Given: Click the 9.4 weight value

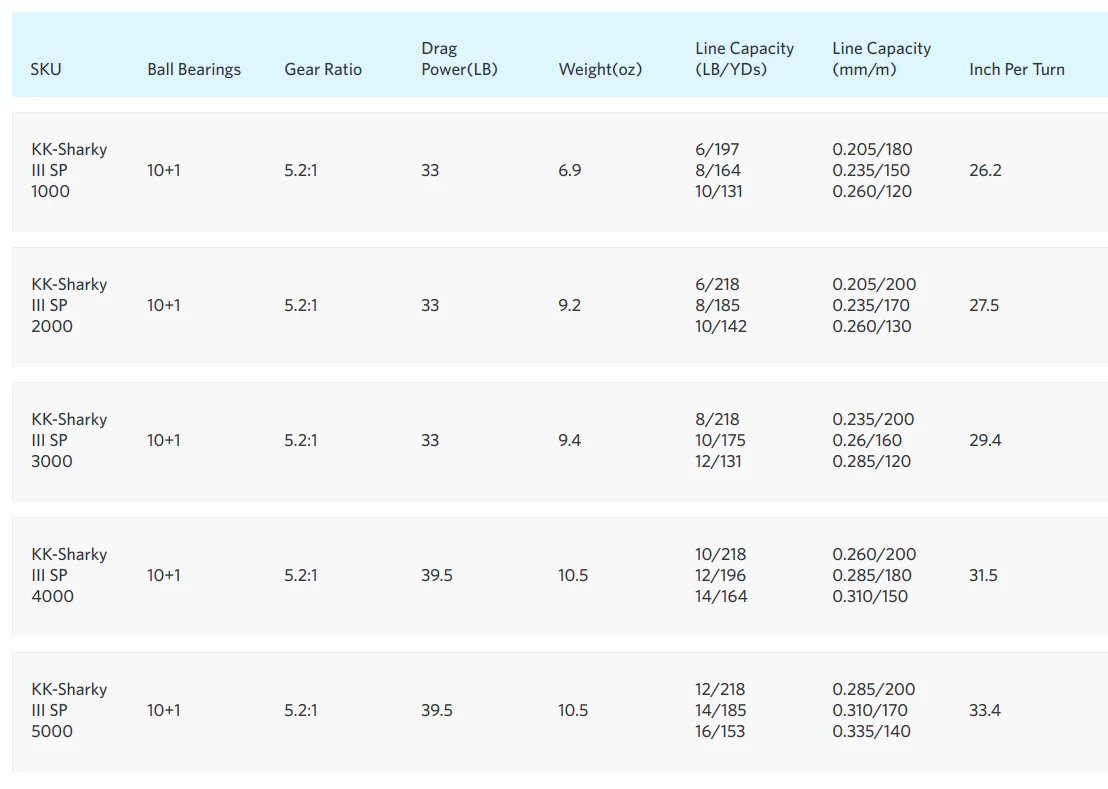Looking at the screenshot, I should tap(570, 440).
